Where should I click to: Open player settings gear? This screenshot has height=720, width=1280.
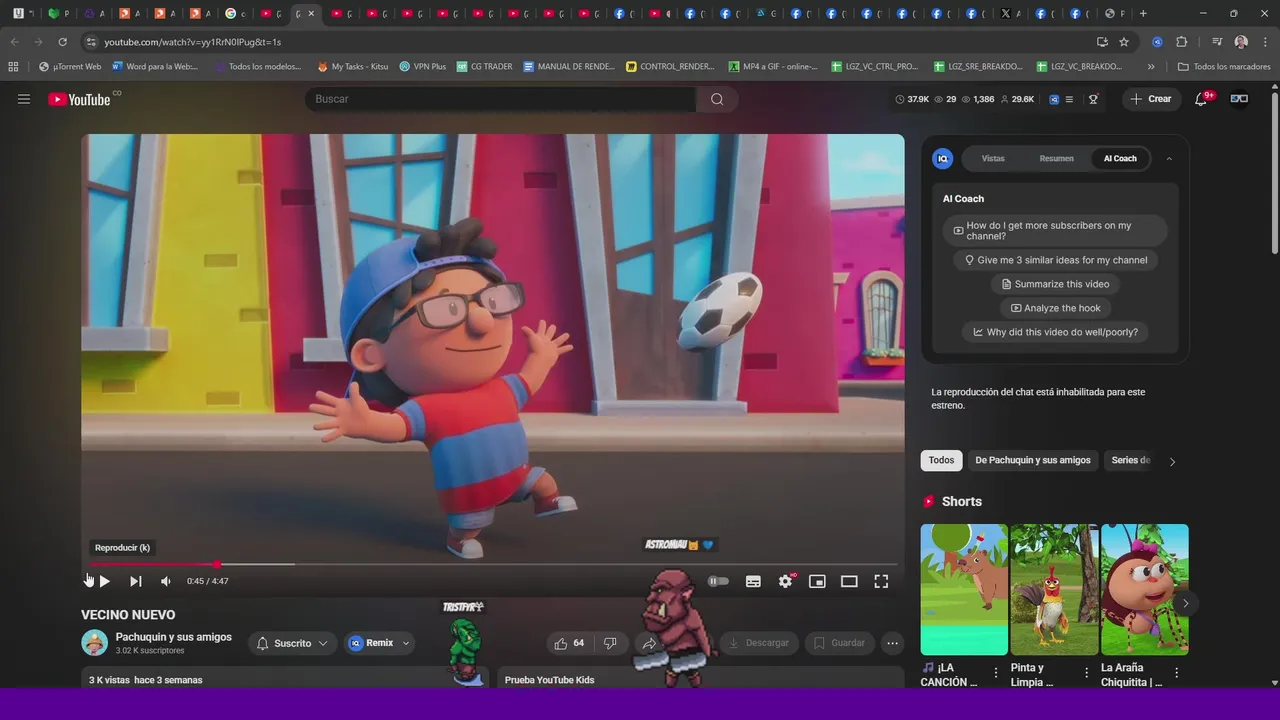(786, 581)
